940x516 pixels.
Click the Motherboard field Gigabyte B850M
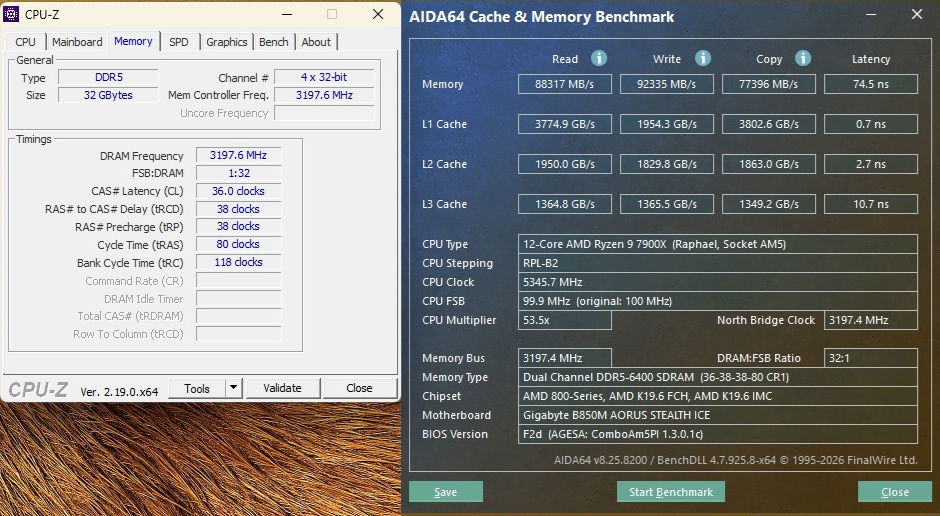pyautogui.click(x=718, y=415)
